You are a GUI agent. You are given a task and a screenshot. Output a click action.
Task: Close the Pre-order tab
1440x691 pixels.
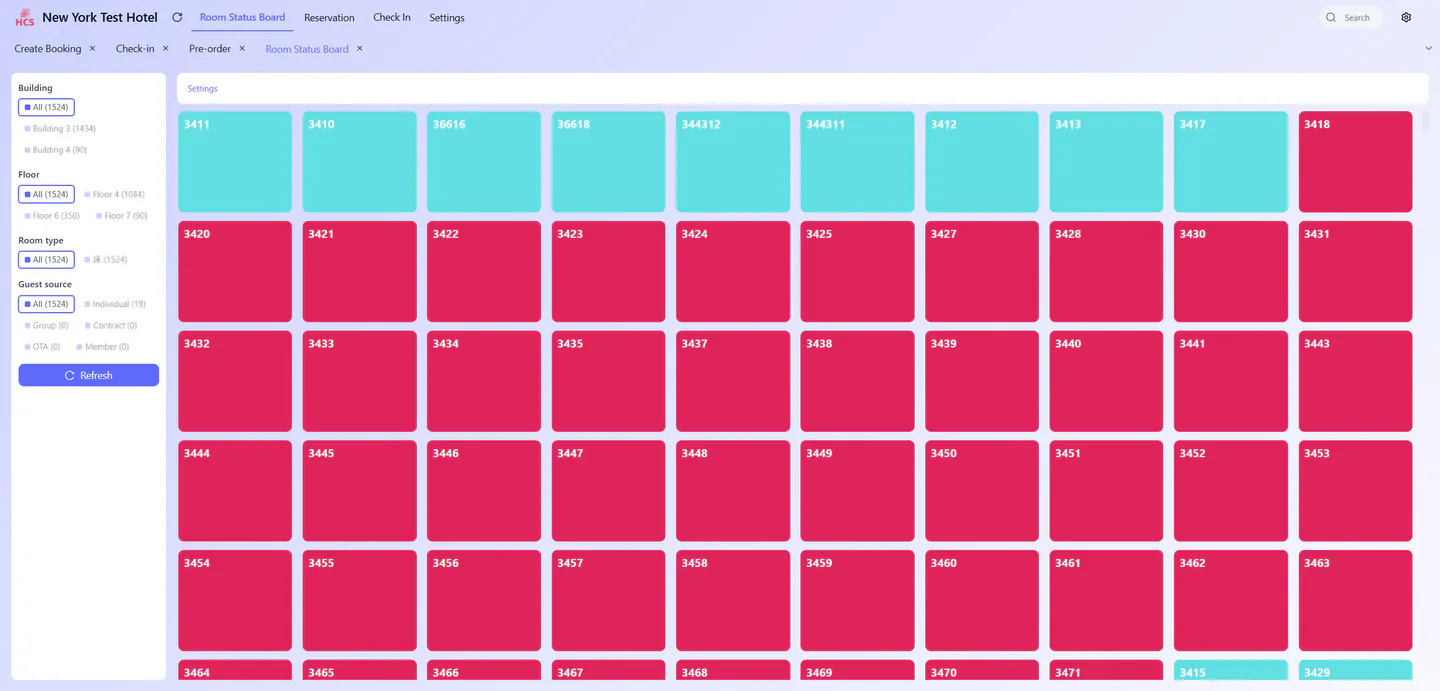242,48
